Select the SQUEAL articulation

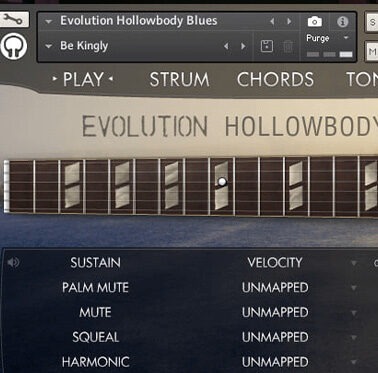click(x=95, y=337)
